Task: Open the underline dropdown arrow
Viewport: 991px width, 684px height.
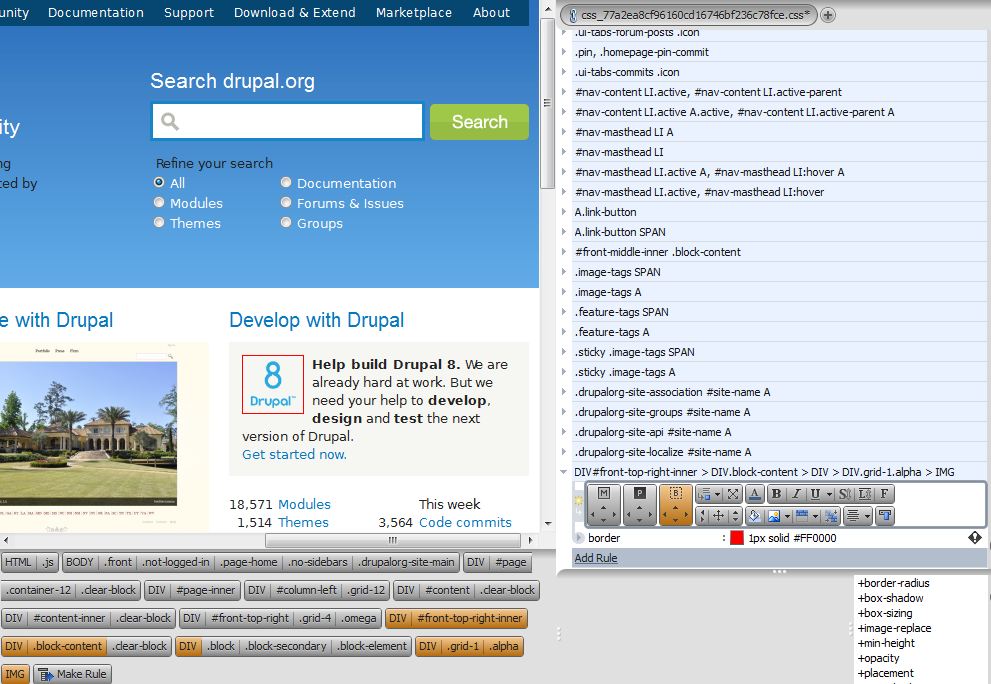Action: pos(829,495)
